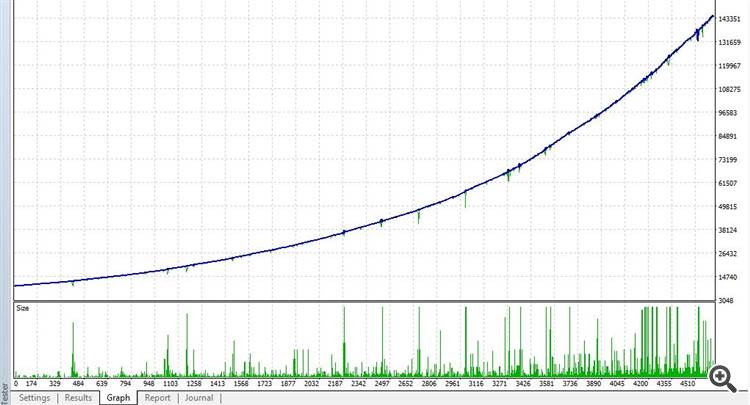Click the Y-axis value 61507
The image size is (750, 405).
pyautogui.click(x=728, y=183)
